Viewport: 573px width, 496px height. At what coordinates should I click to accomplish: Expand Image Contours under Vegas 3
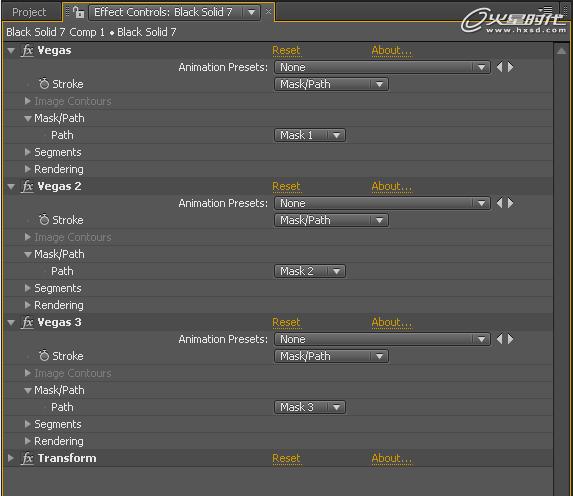pyautogui.click(x=27, y=373)
